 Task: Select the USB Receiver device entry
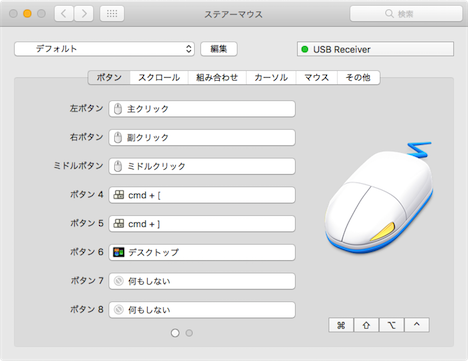point(375,49)
